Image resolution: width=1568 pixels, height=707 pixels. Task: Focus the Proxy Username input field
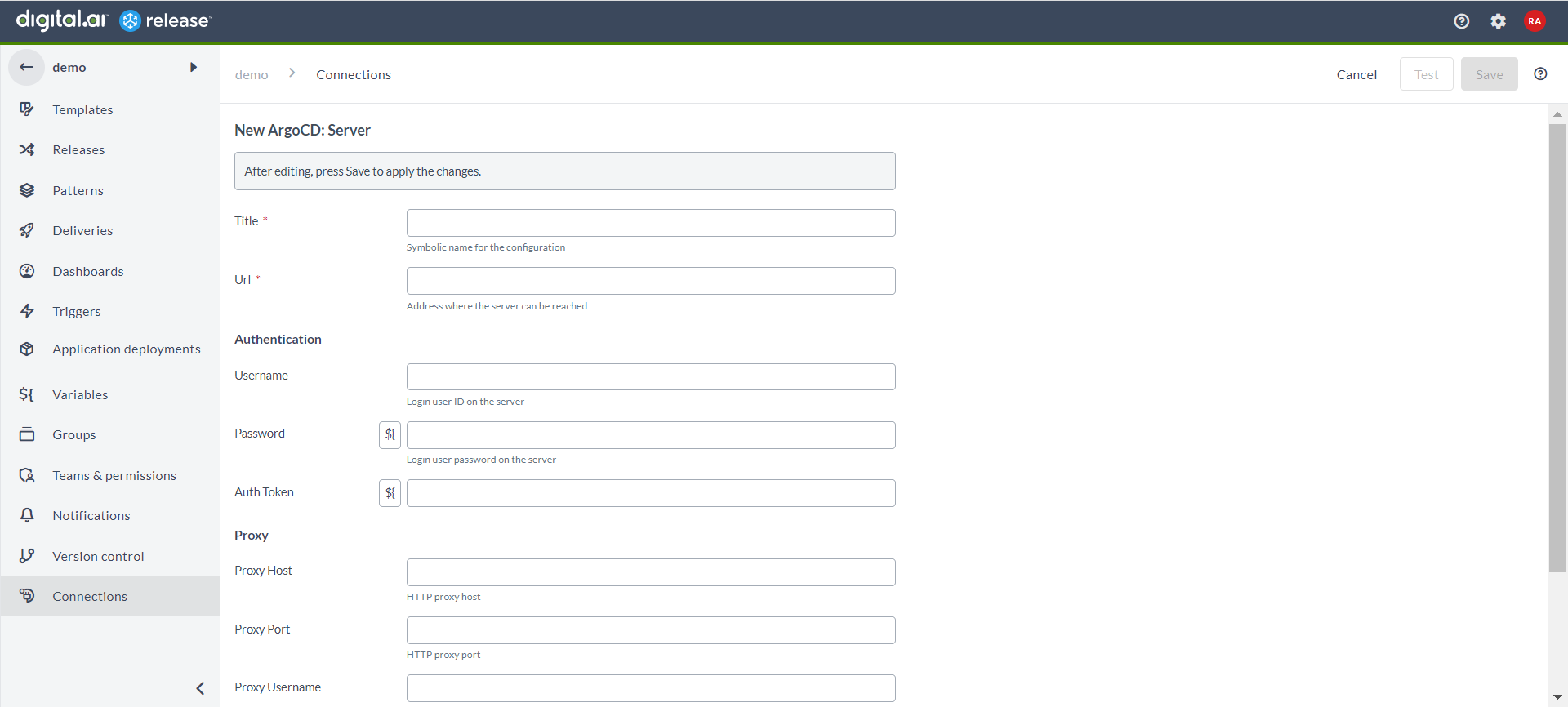click(x=651, y=688)
